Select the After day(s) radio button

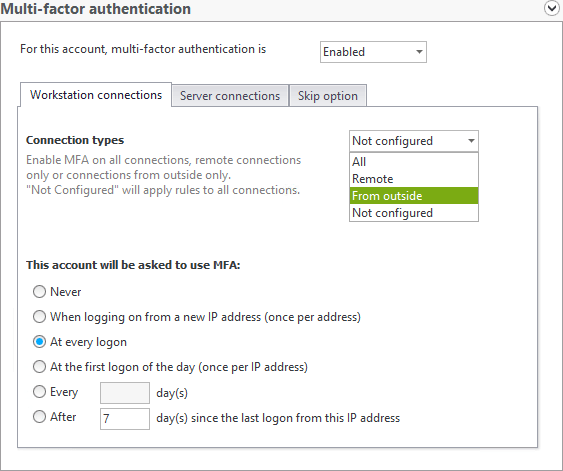point(39,417)
